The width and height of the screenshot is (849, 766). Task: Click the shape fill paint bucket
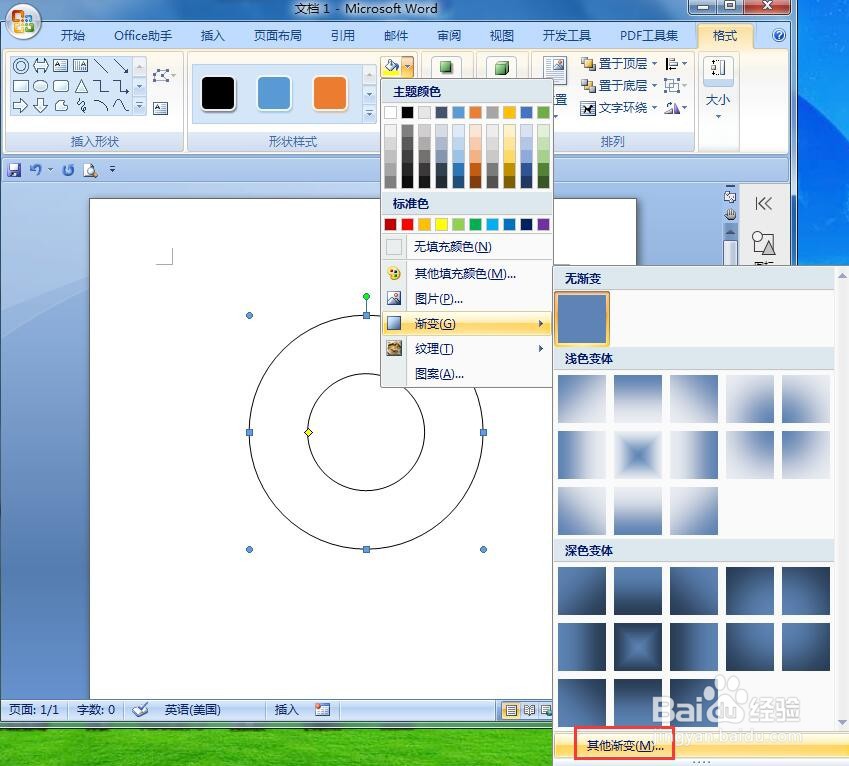tap(391, 67)
